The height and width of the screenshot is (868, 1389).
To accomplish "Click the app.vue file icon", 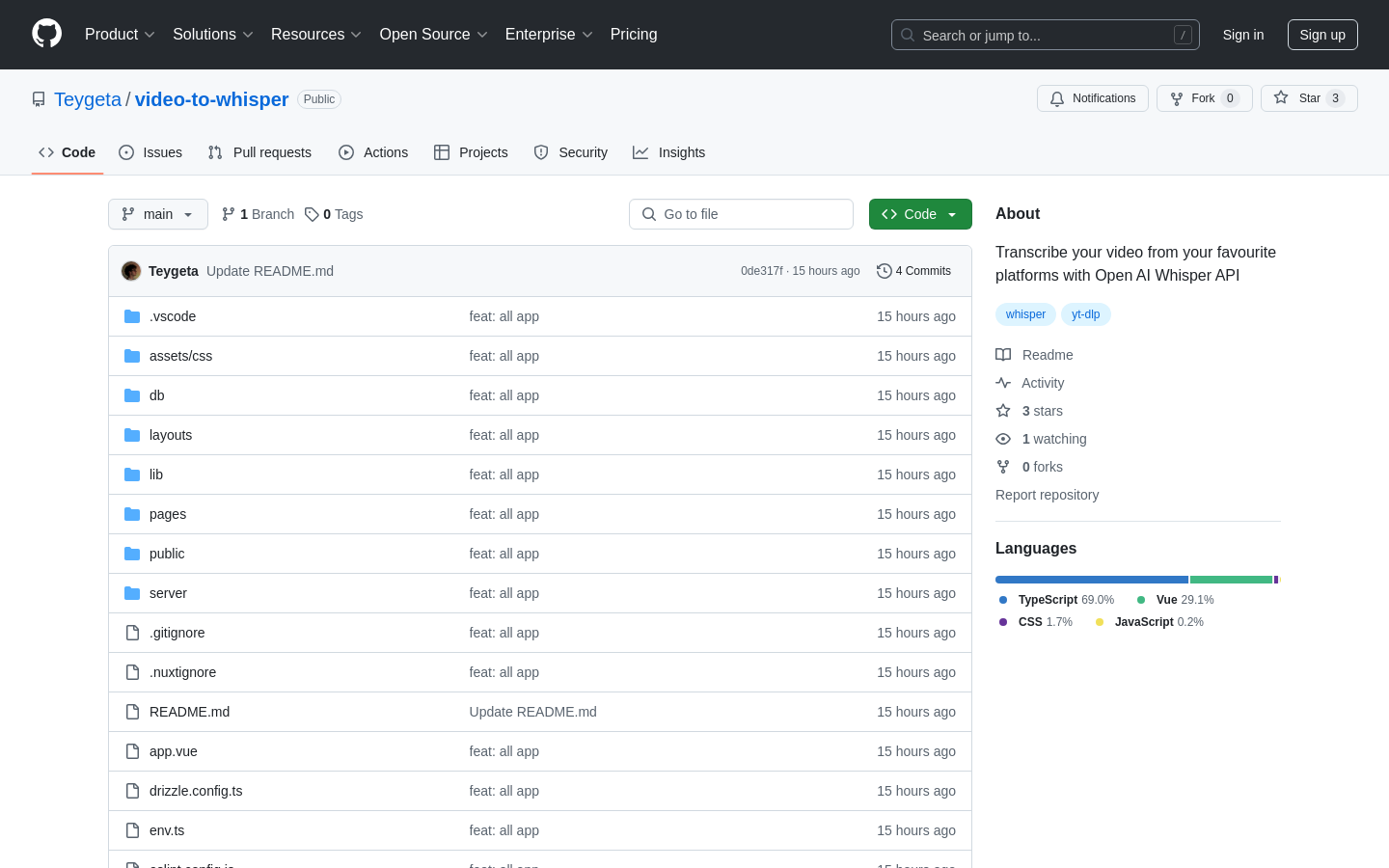I will point(132,751).
